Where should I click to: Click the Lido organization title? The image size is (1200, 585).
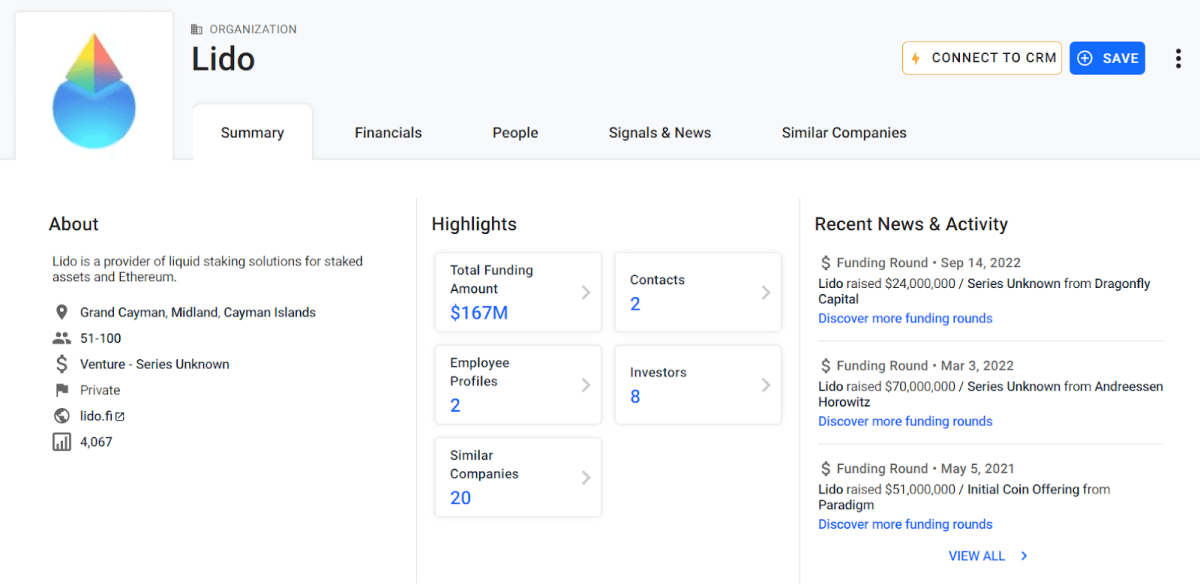[223, 59]
